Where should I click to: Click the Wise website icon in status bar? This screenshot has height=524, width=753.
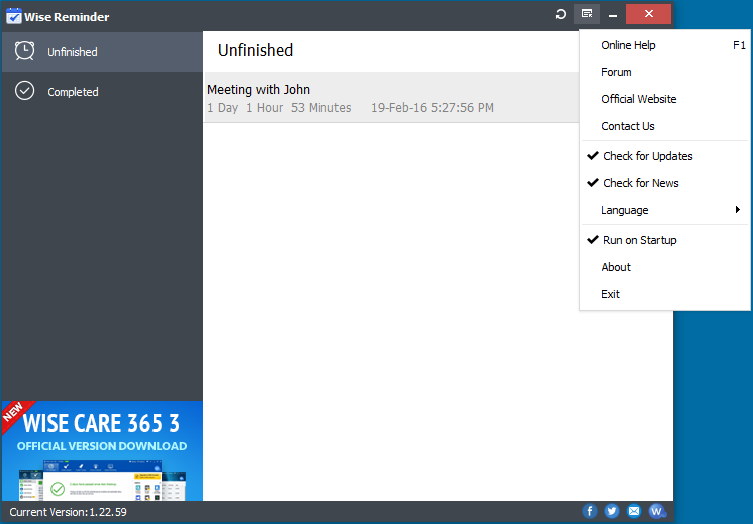(x=657, y=511)
